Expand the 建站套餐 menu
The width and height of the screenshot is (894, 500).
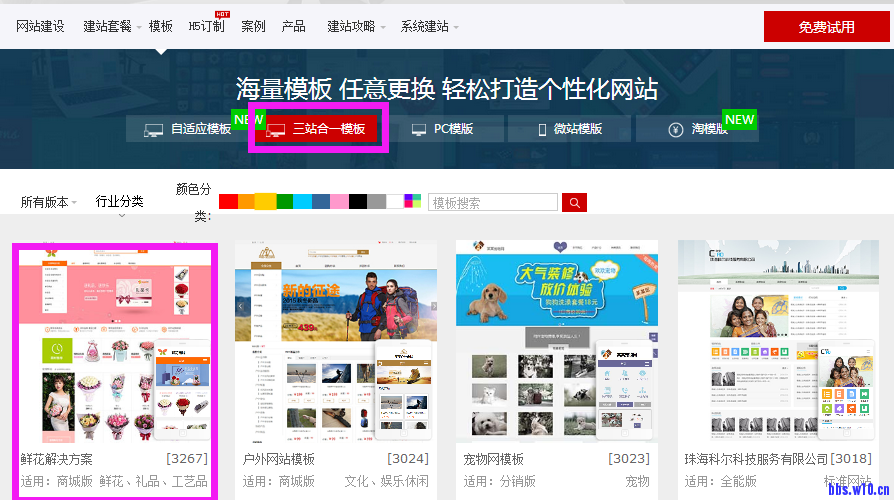point(112,27)
